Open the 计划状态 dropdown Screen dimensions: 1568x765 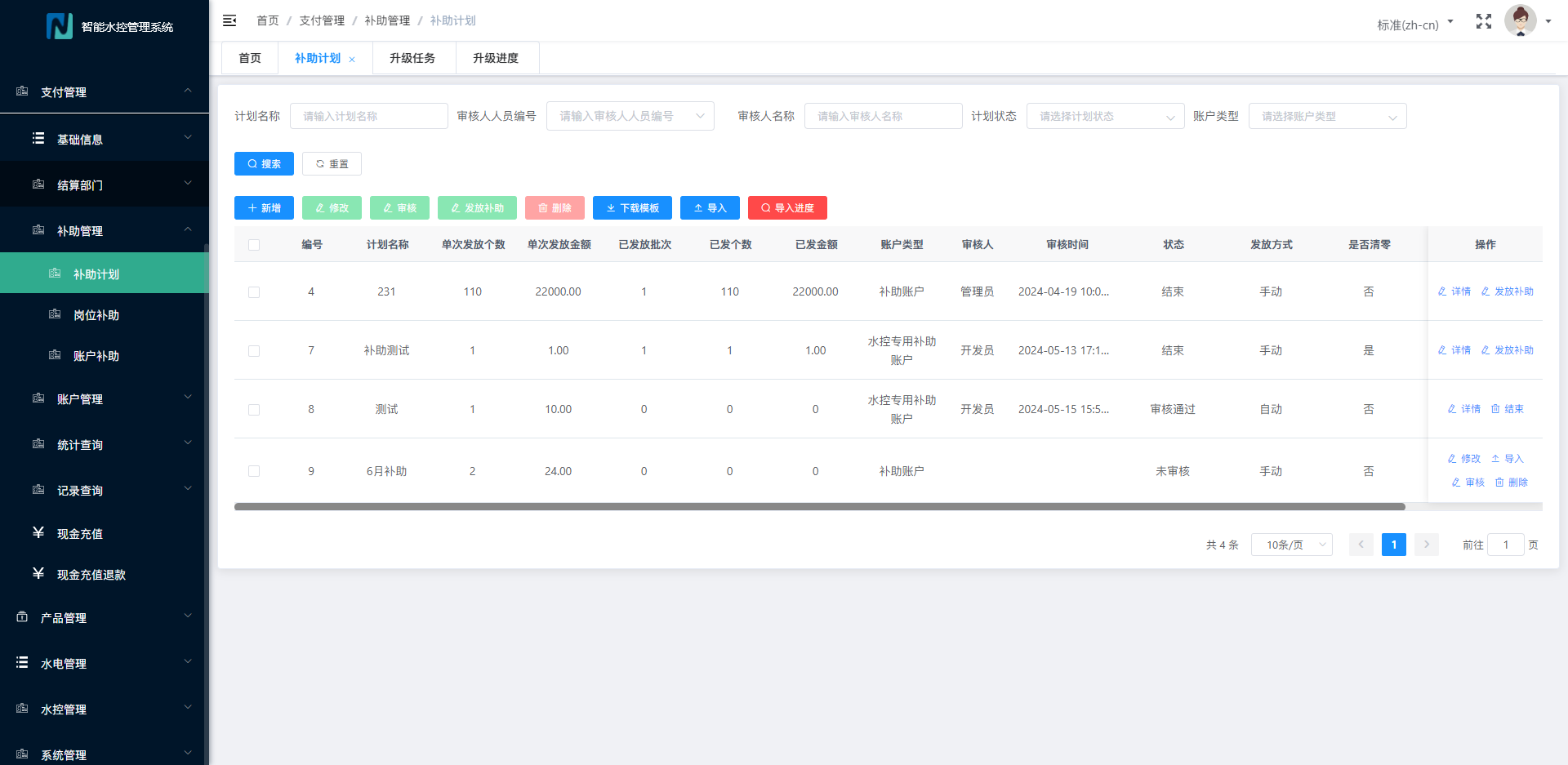coord(1104,117)
